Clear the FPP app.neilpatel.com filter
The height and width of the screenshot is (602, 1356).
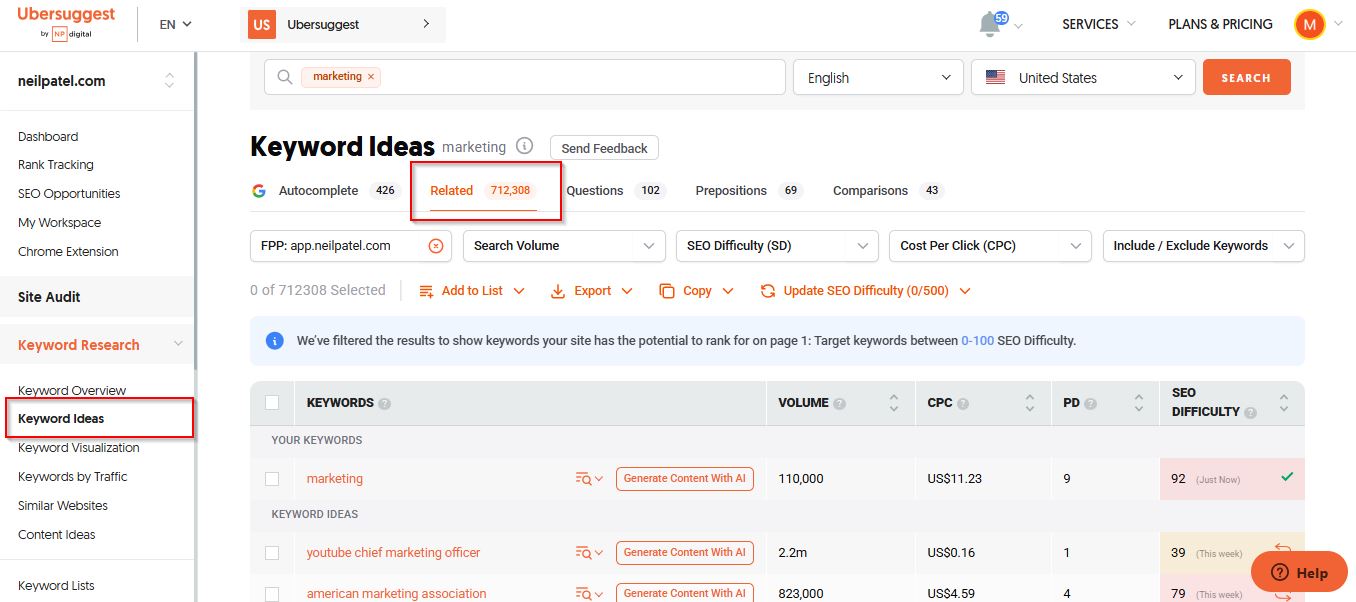[x=436, y=246]
